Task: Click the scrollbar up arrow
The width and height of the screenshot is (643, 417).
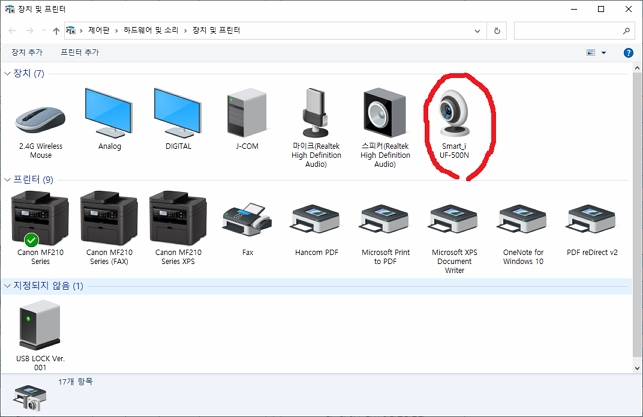Action: pyautogui.click(x=637, y=68)
